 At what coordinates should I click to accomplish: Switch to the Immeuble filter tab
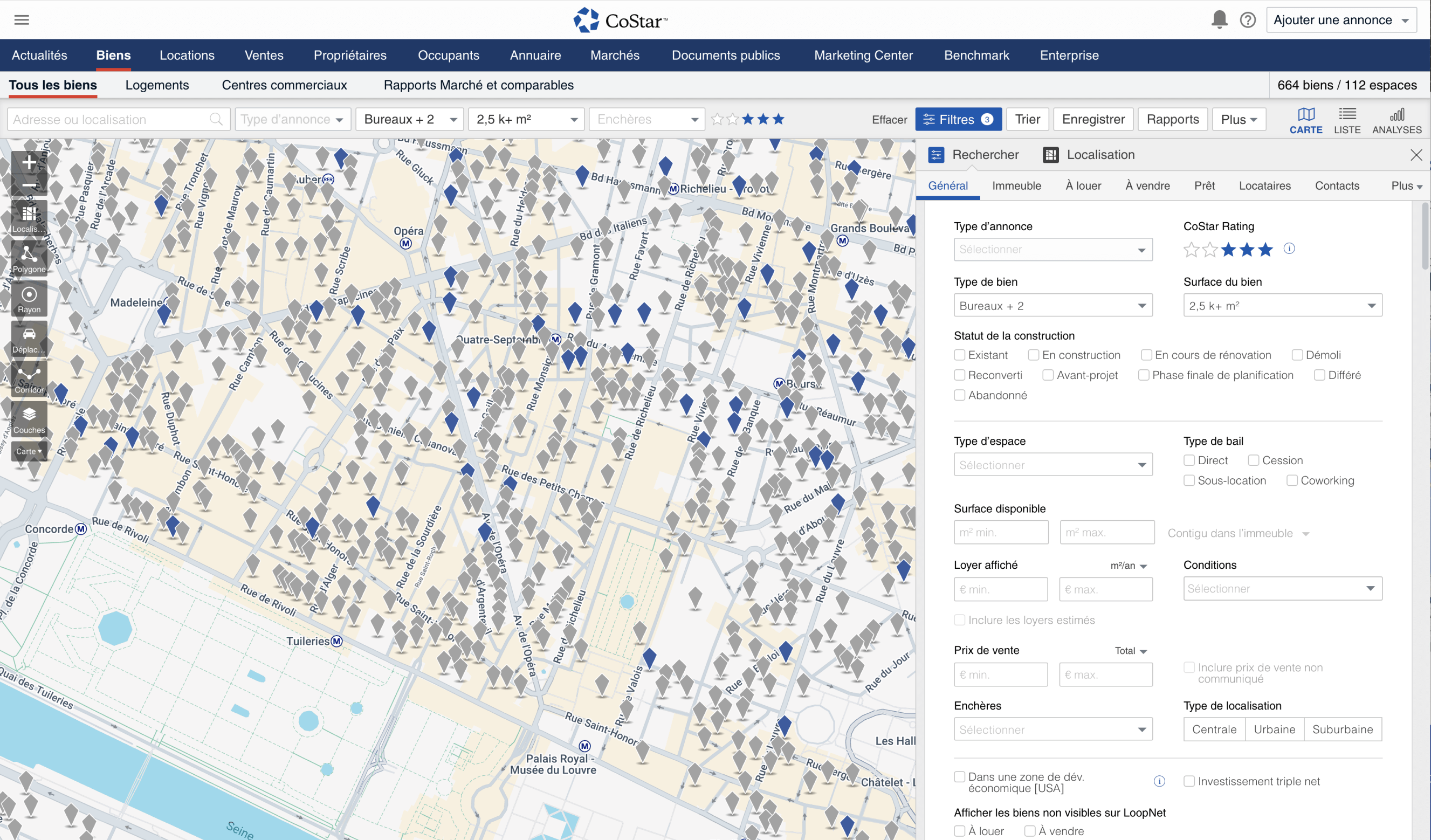tap(1016, 185)
